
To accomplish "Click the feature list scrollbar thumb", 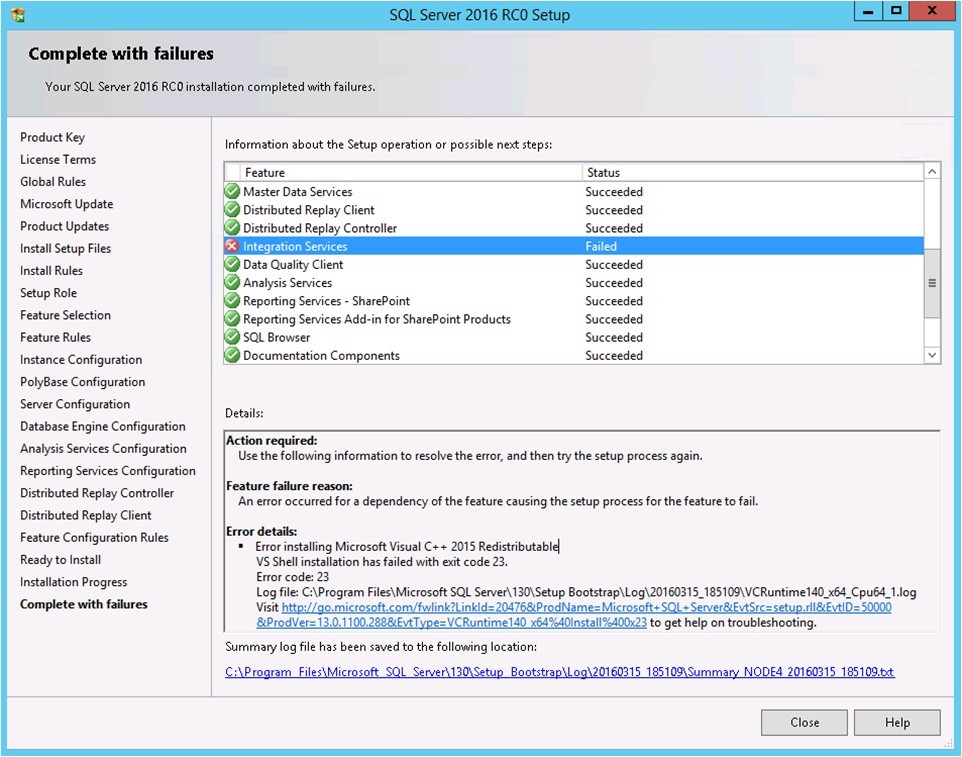I will (x=932, y=283).
